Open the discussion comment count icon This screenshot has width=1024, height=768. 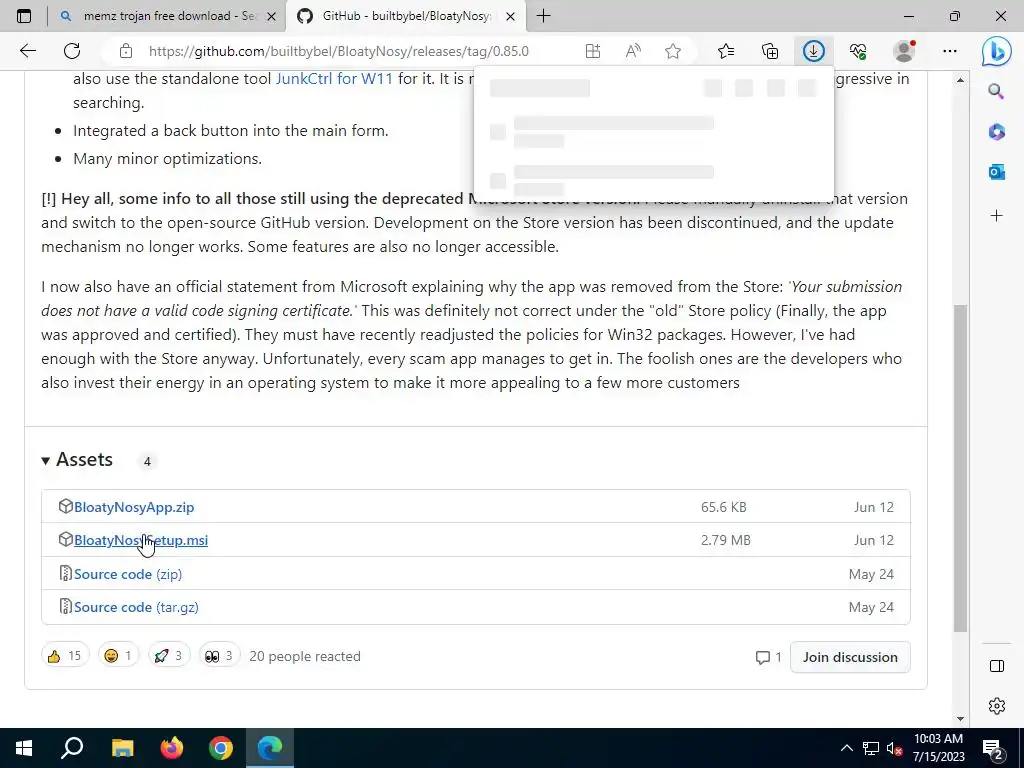[768, 657]
